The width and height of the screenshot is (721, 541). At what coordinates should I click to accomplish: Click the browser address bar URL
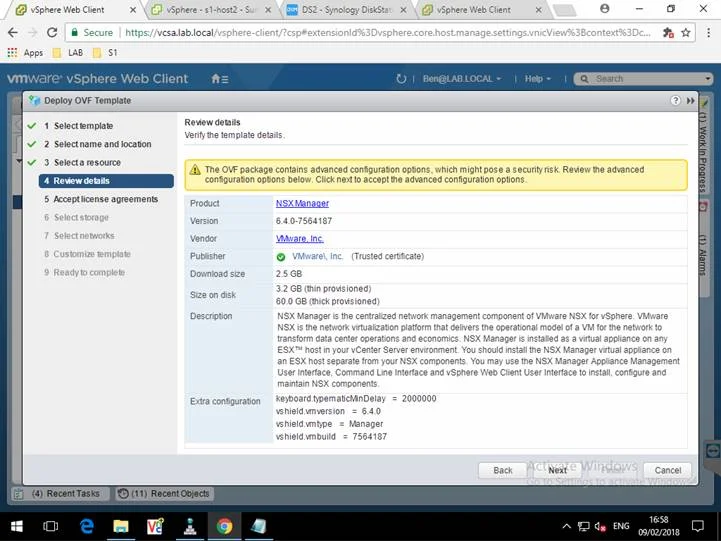pyautogui.click(x=387, y=32)
